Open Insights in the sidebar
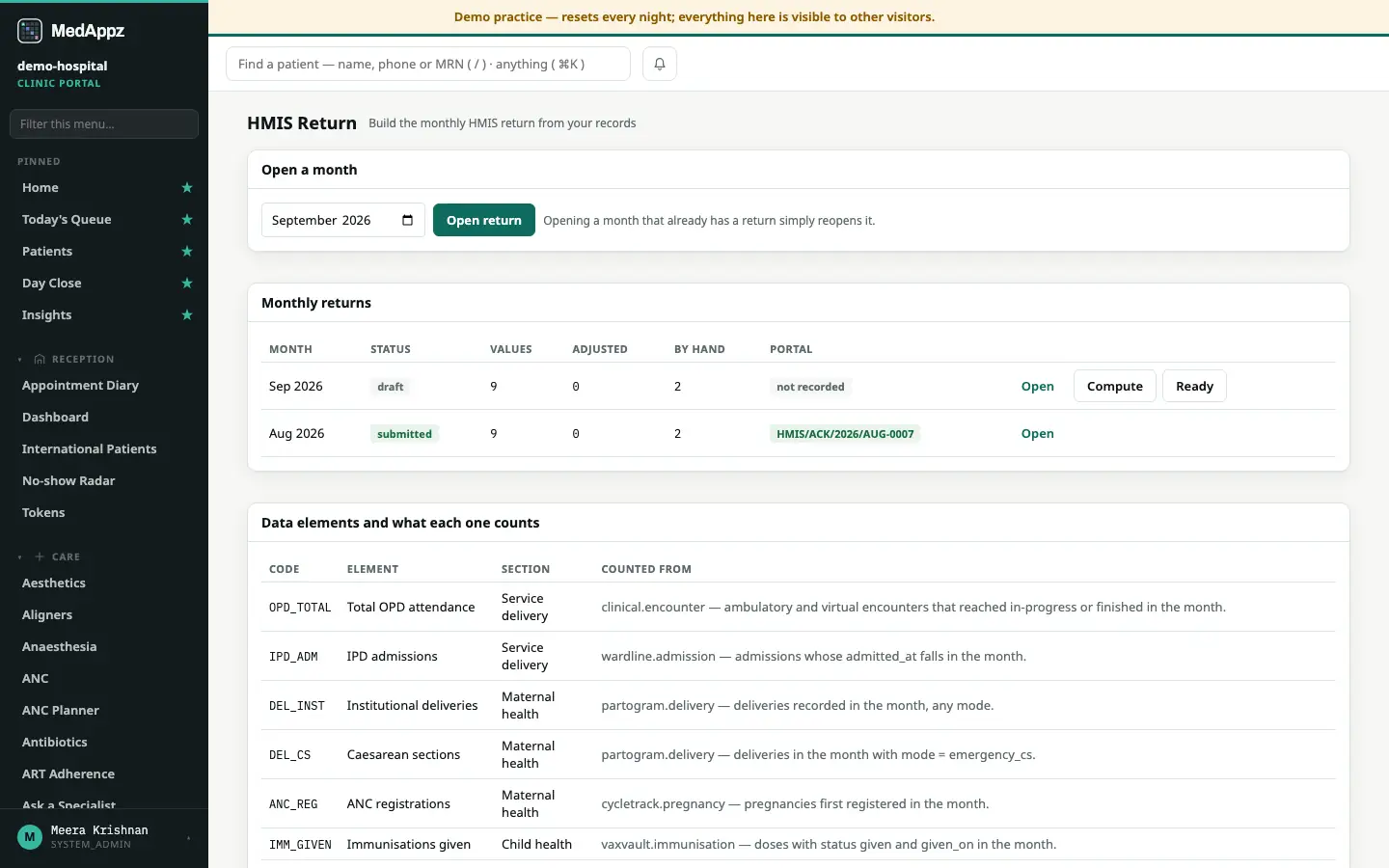Image resolution: width=1389 pixels, height=868 pixels. pos(46,315)
